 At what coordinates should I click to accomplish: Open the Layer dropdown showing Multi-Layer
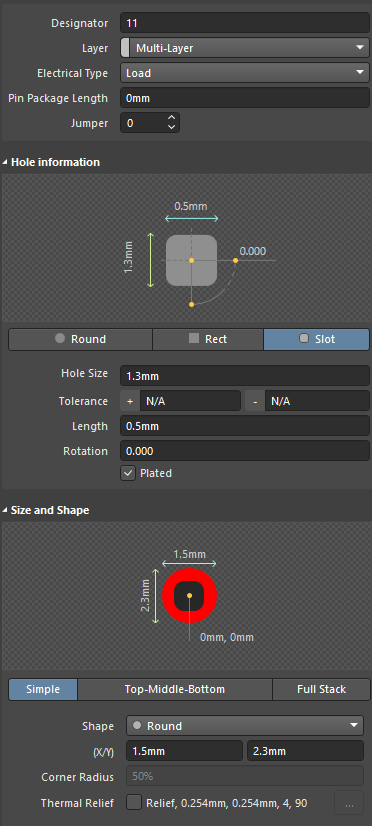pos(249,48)
